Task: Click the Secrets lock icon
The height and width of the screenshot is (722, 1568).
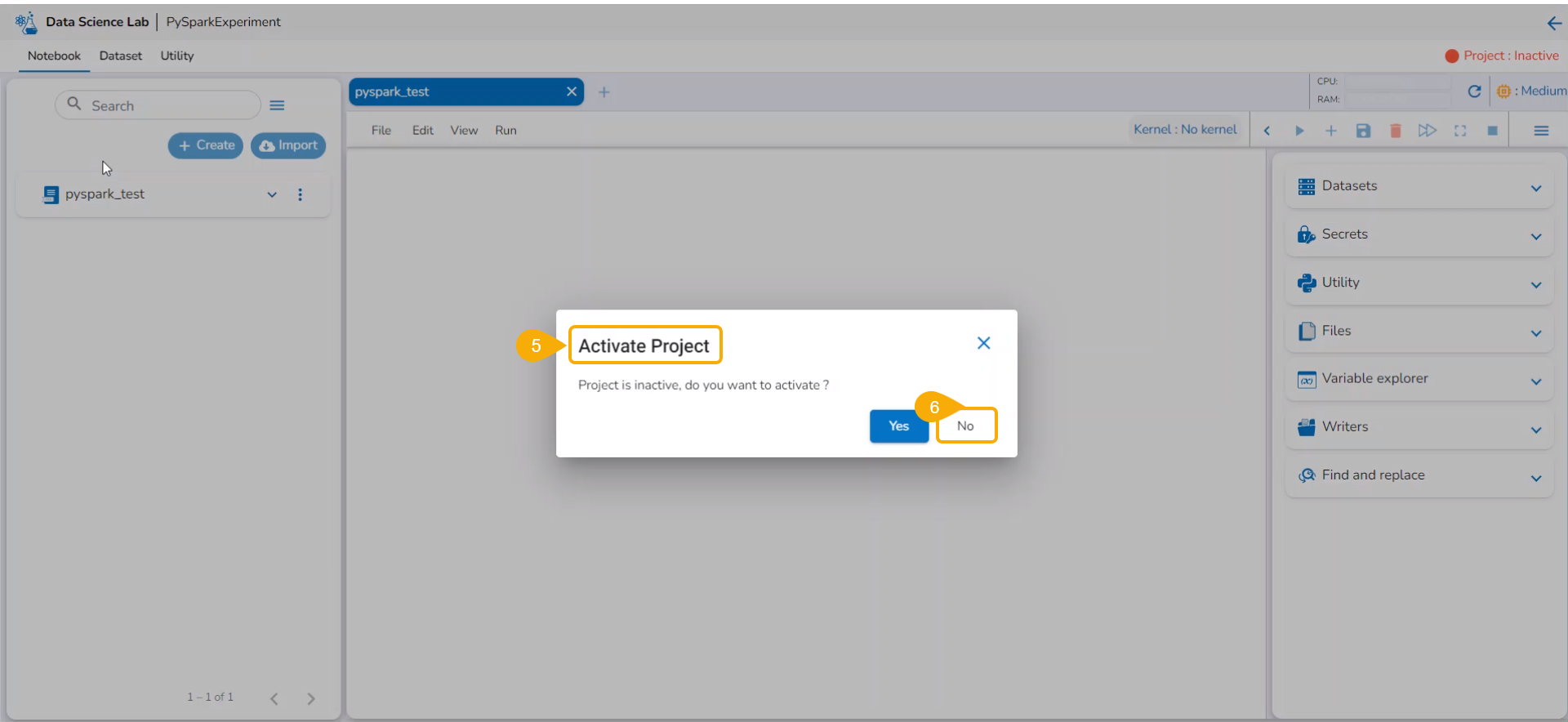Action: pyautogui.click(x=1307, y=234)
